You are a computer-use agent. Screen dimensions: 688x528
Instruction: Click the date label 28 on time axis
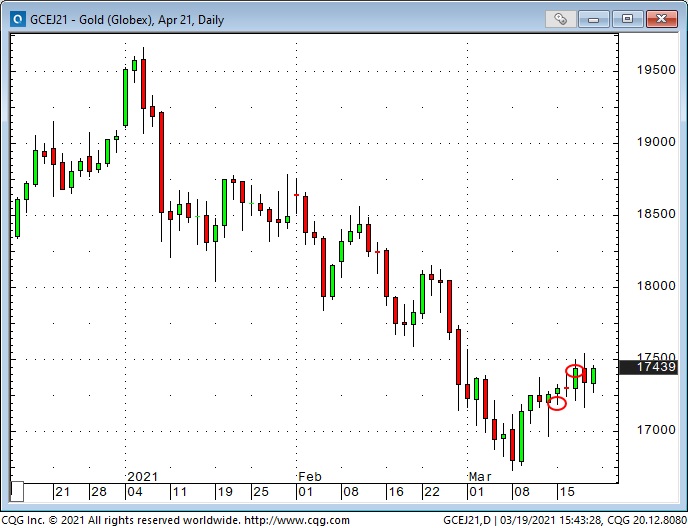coord(99,492)
